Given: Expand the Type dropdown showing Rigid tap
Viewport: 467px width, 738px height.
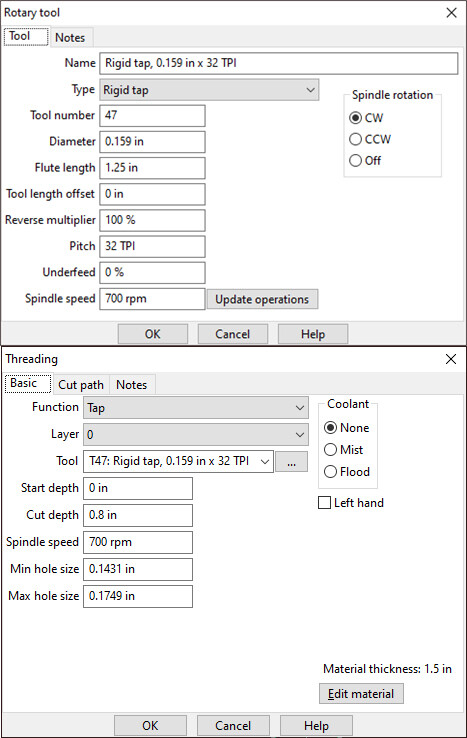Looking at the screenshot, I should pyautogui.click(x=209, y=90).
